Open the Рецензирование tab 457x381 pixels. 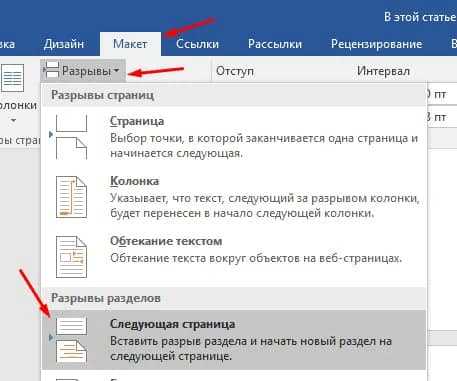click(376, 44)
